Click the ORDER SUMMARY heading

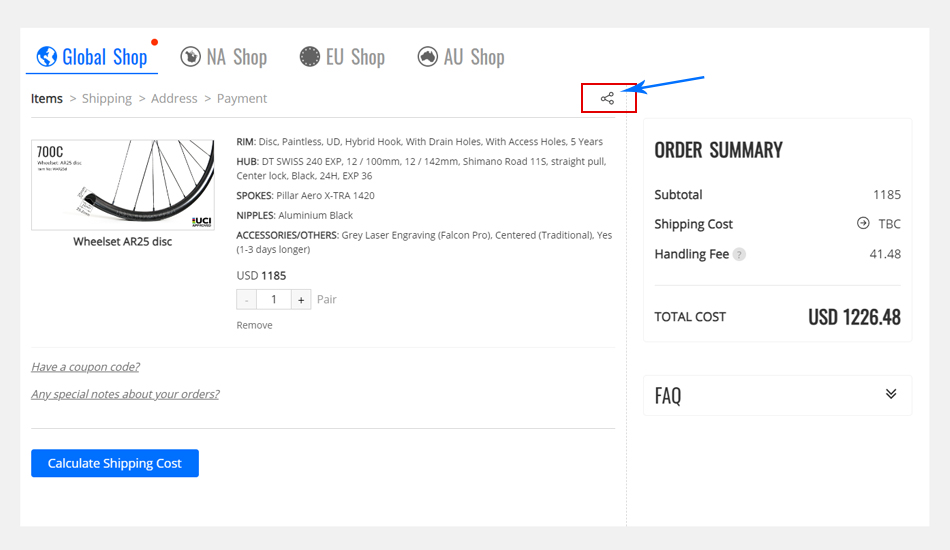coord(719,150)
